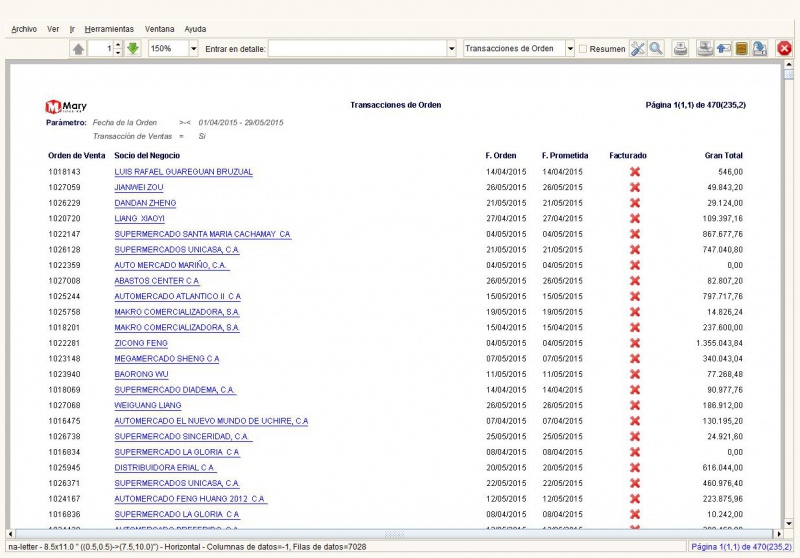This screenshot has height=558, width=800.
Task: Click date range parameter 01/04/2015 - 29/05/2015
Action: tap(241, 122)
